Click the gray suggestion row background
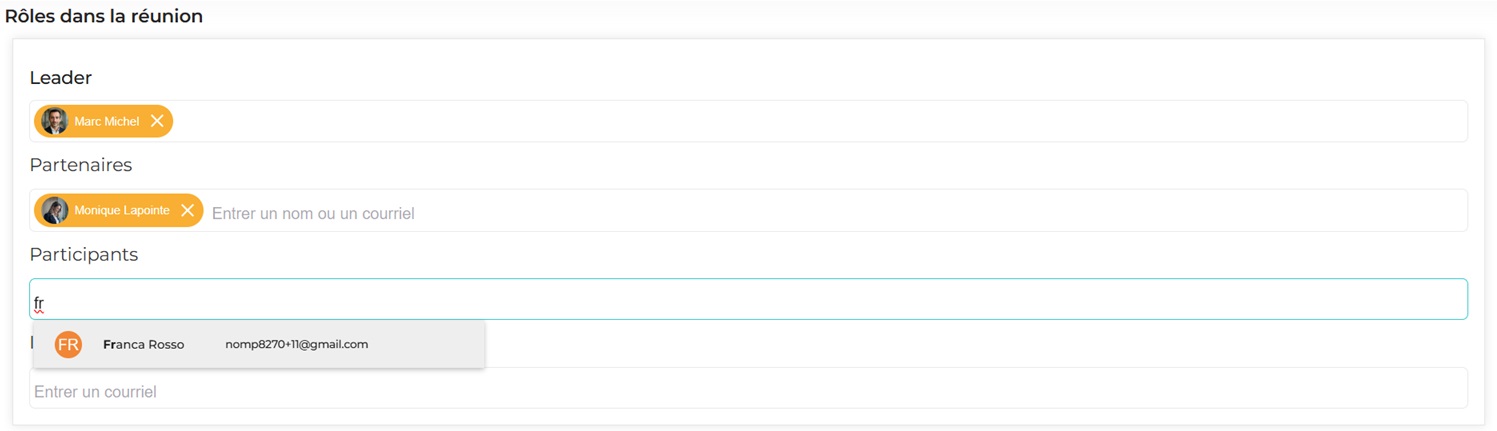1497x431 pixels. click(430, 345)
